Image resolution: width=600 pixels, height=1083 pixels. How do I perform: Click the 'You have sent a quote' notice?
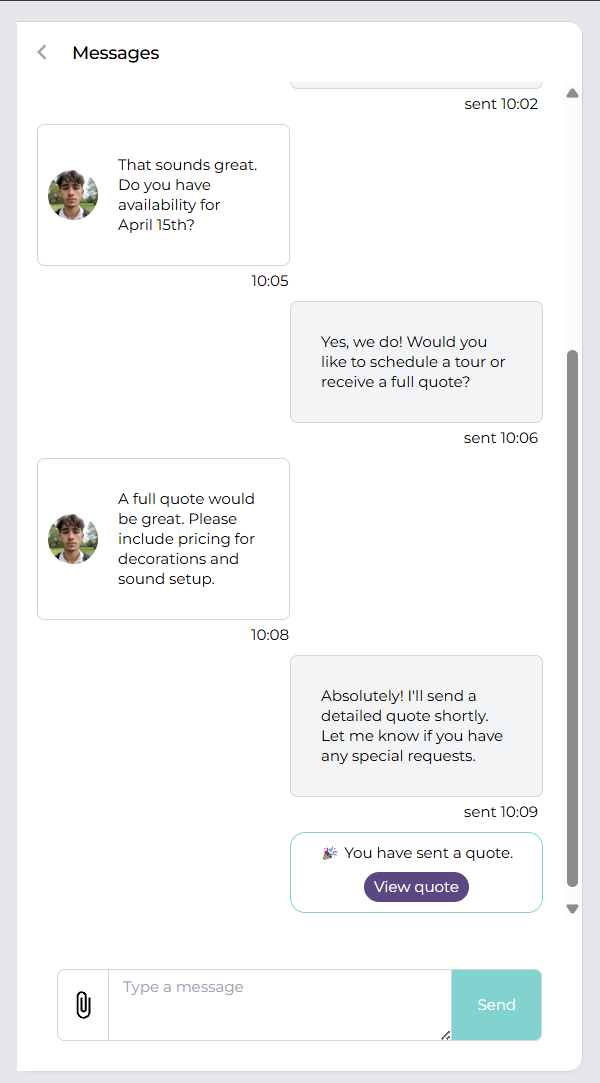click(x=416, y=872)
